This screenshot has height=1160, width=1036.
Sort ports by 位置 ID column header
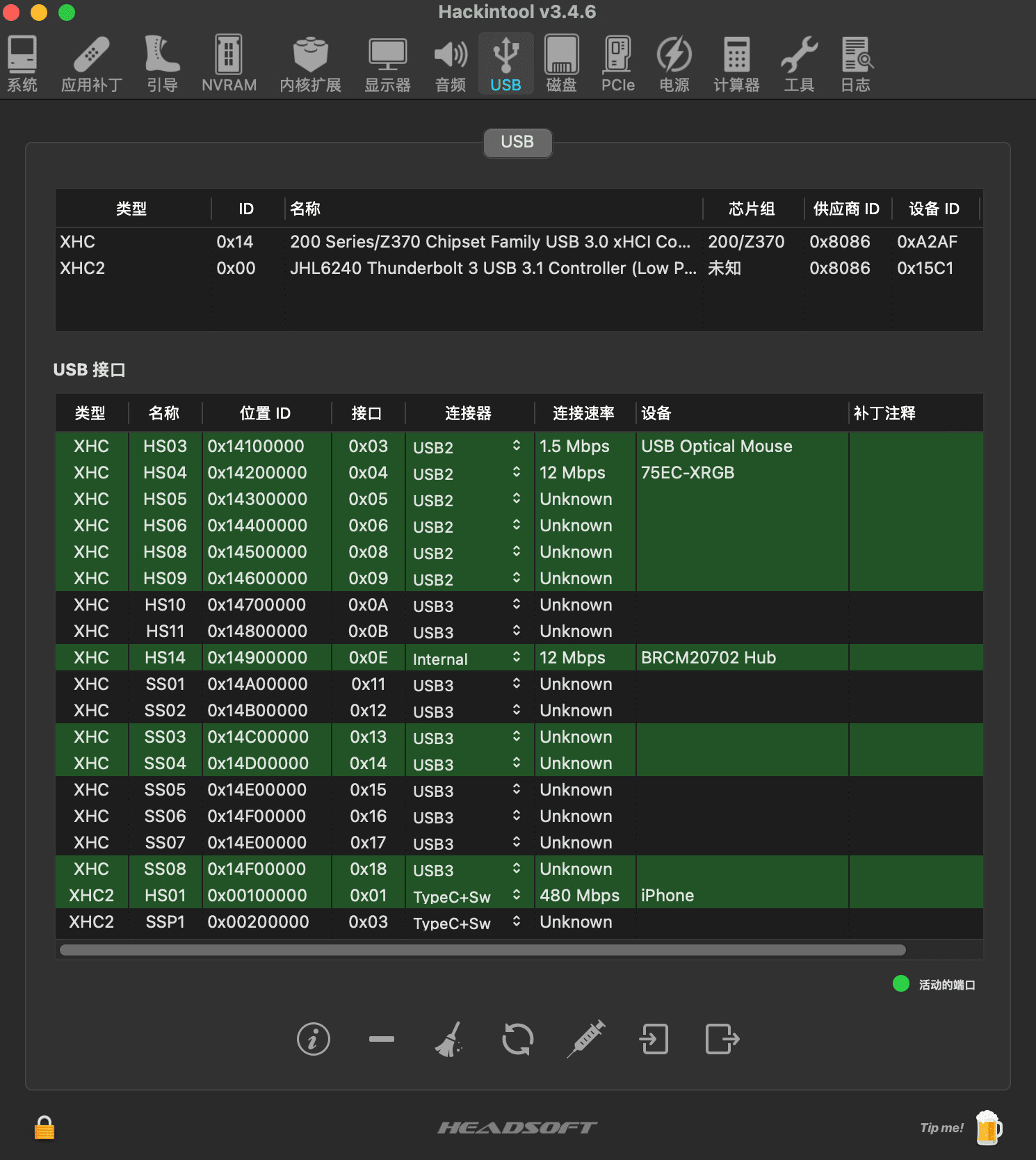[266, 413]
